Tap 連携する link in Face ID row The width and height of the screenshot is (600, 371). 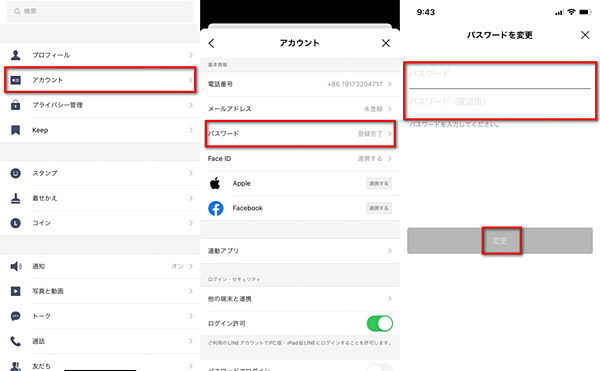[x=370, y=158]
